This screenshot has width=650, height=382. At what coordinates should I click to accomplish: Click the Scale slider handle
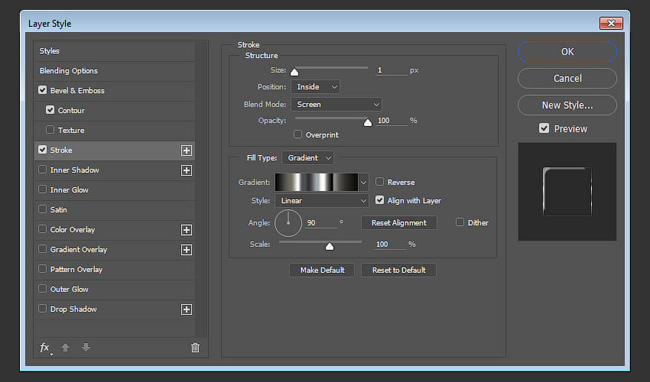(330, 247)
